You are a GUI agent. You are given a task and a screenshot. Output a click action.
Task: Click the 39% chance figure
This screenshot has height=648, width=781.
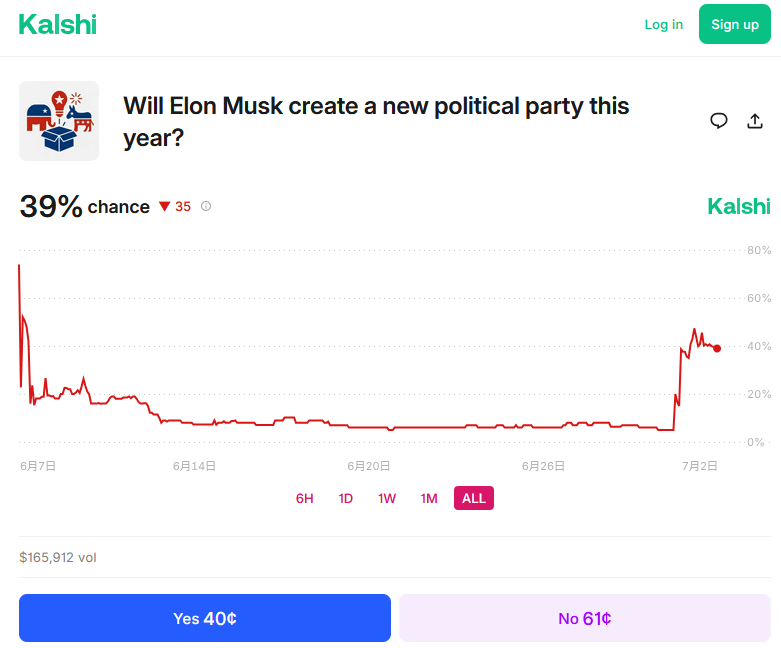pyautogui.click(x=84, y=206)
